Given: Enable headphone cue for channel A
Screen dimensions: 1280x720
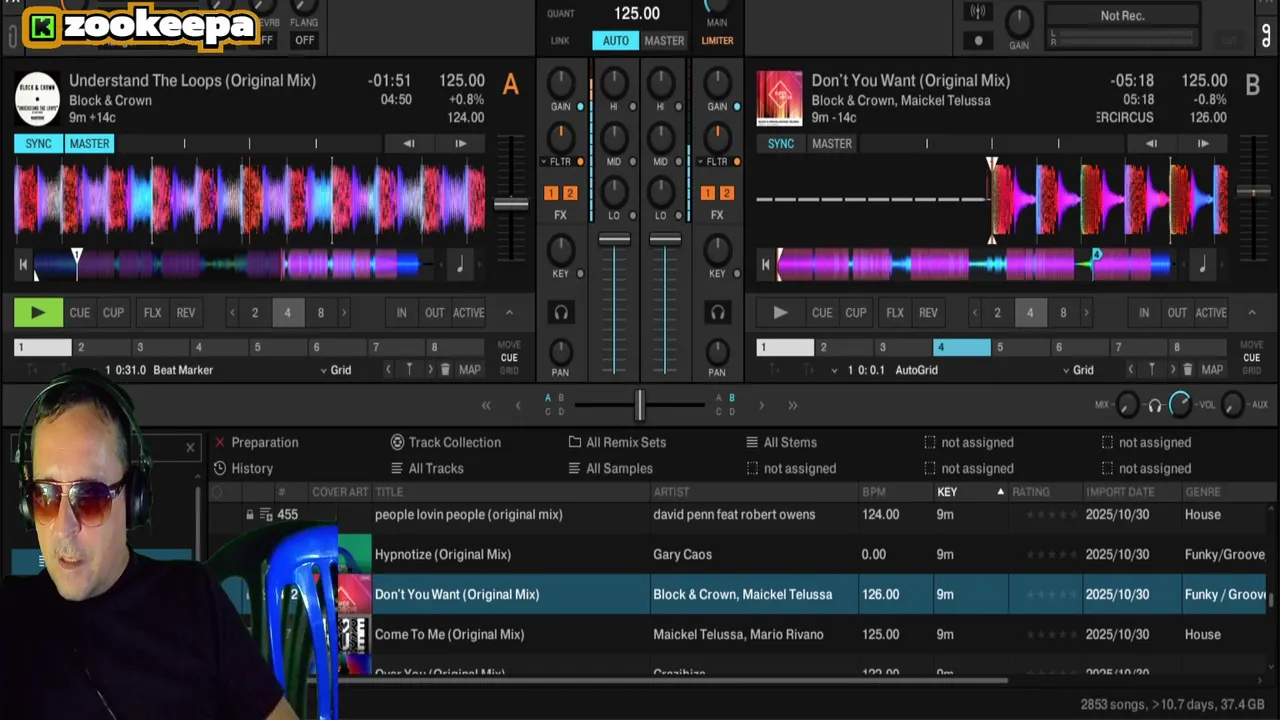Looking at the screenshot, I should point(561,313).
